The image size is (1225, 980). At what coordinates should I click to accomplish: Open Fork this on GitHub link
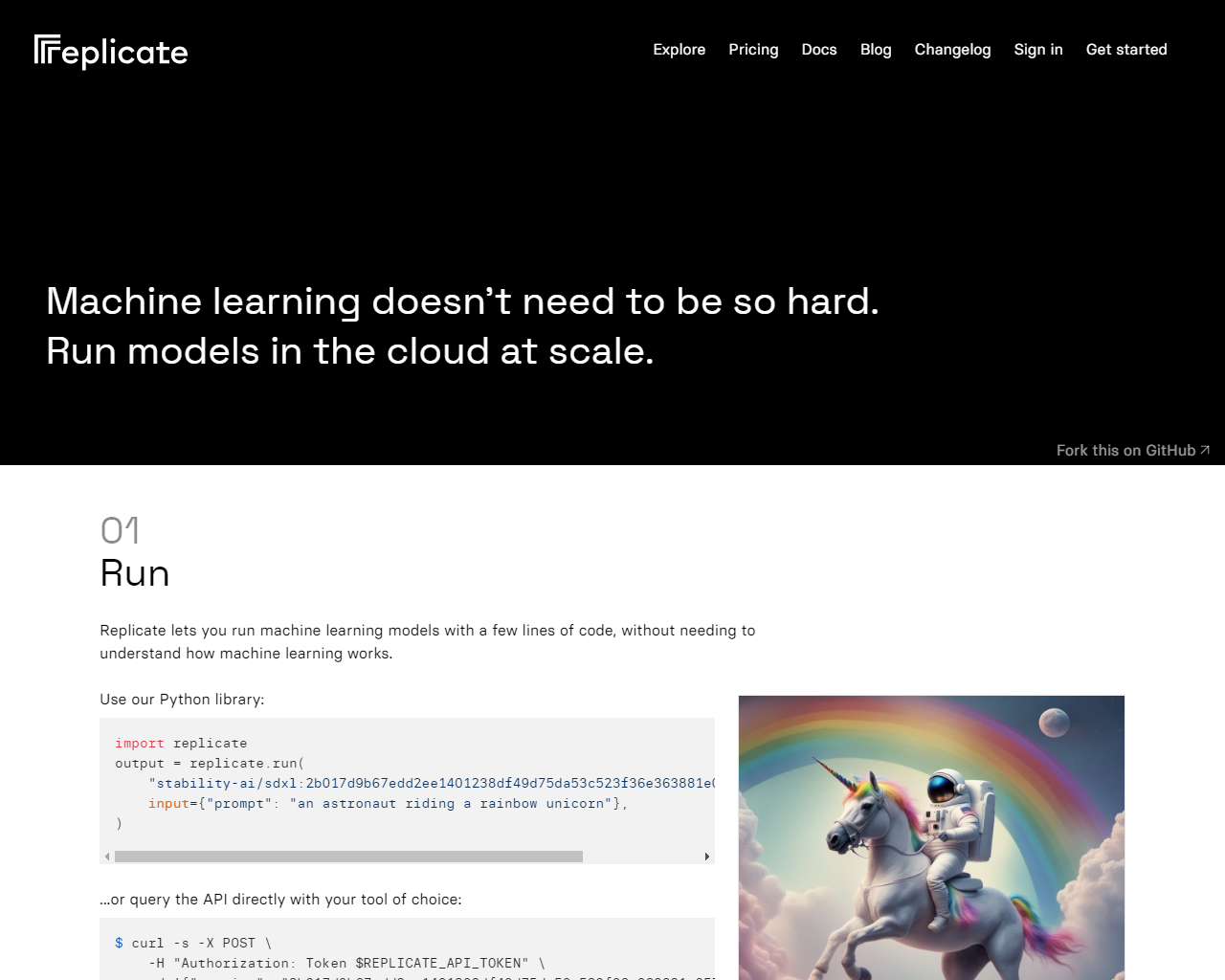[x=1133, y=451]
